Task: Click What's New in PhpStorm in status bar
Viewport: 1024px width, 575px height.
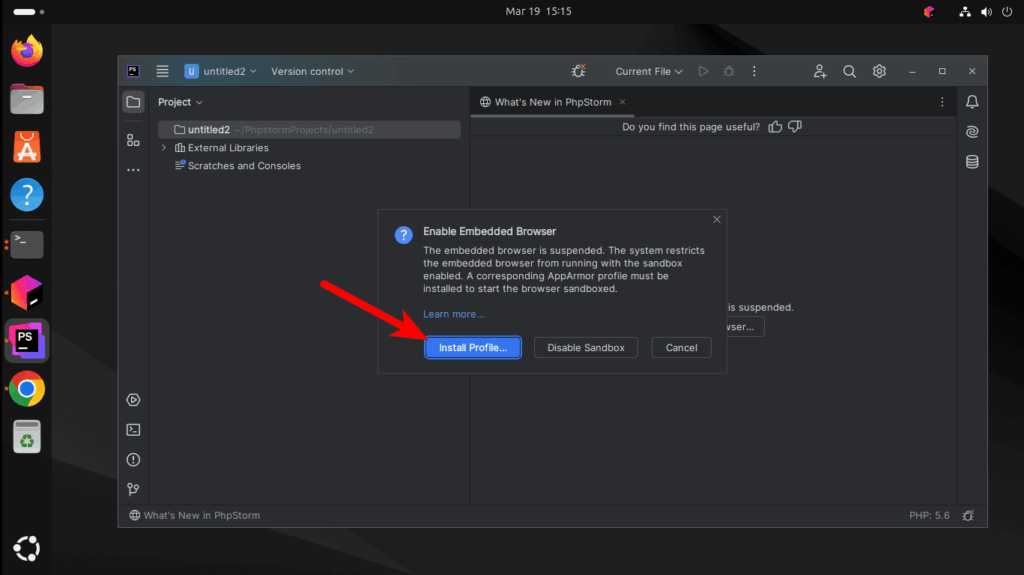Action: 195,516
